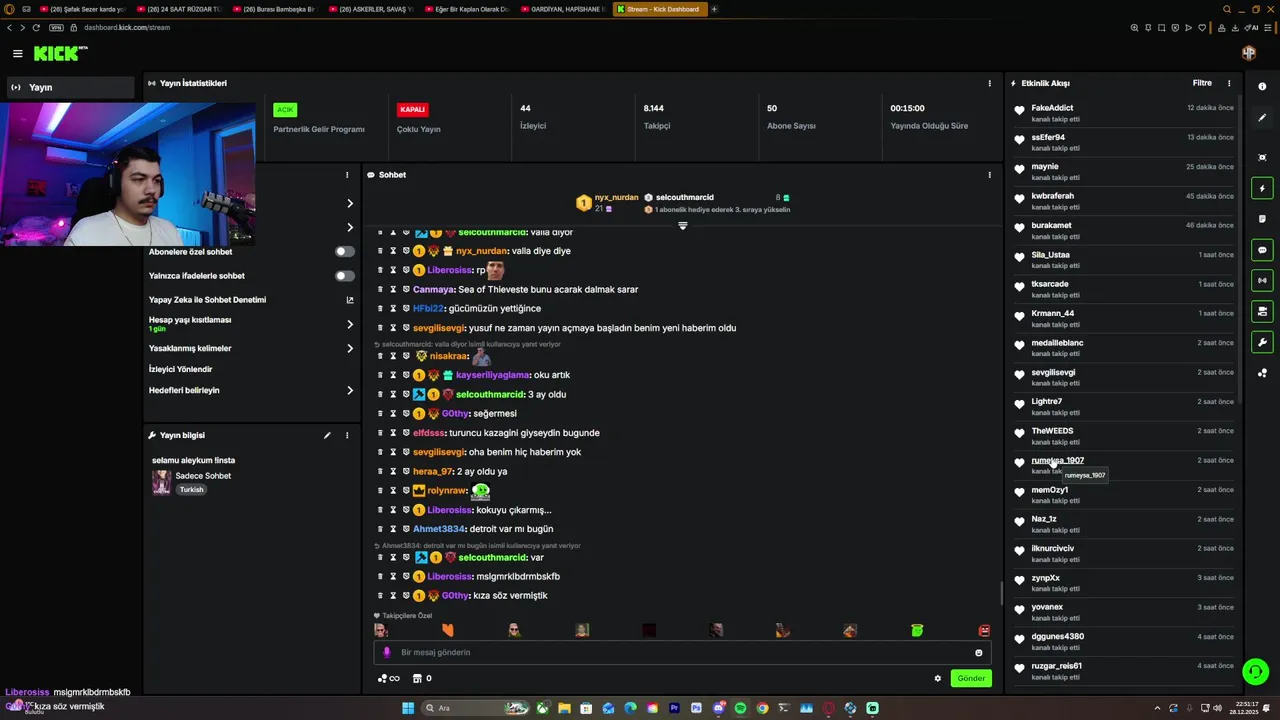Select the Yayın sidebar menu item
The image size is (1280, 720).
[68, 87]
